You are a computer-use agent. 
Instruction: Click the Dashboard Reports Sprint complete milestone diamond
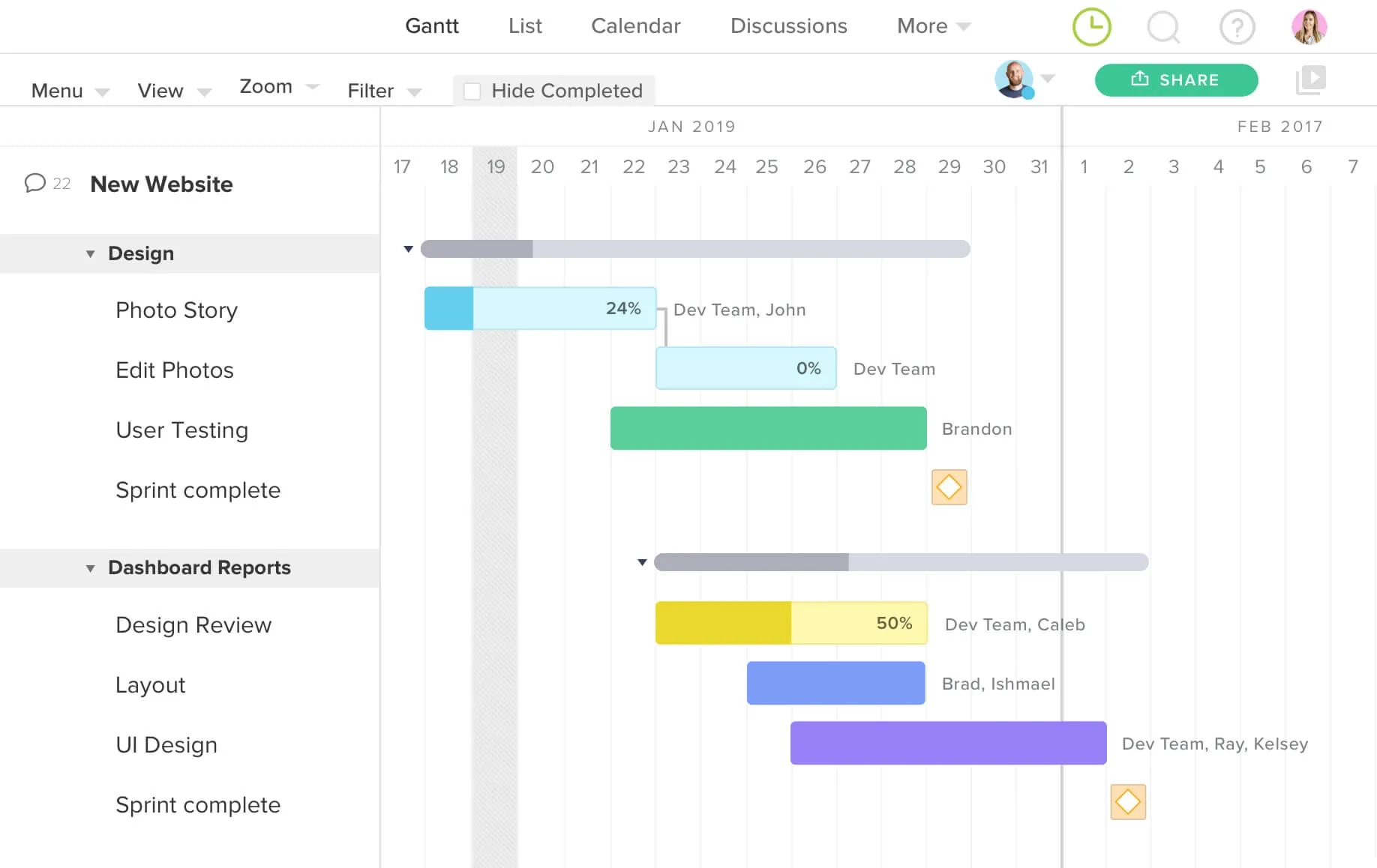(1127, 801)
